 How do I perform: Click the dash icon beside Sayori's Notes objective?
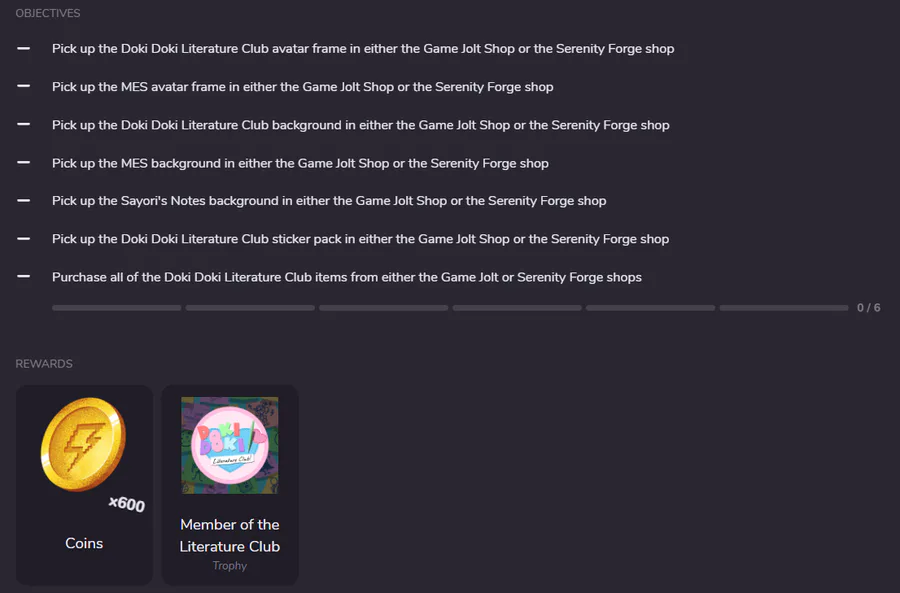pyautogui.click(x=24, y=201)
